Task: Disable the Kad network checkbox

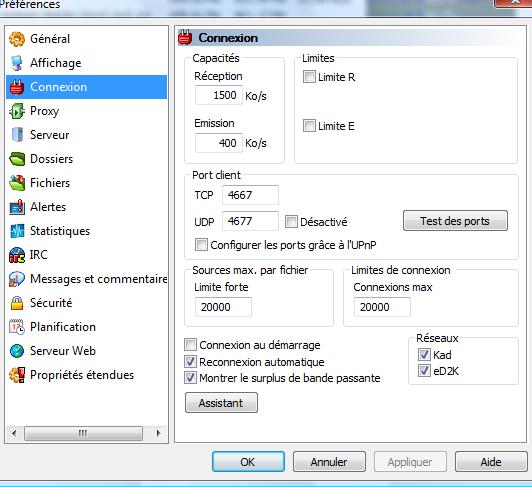Action: (x=424, y=355)
